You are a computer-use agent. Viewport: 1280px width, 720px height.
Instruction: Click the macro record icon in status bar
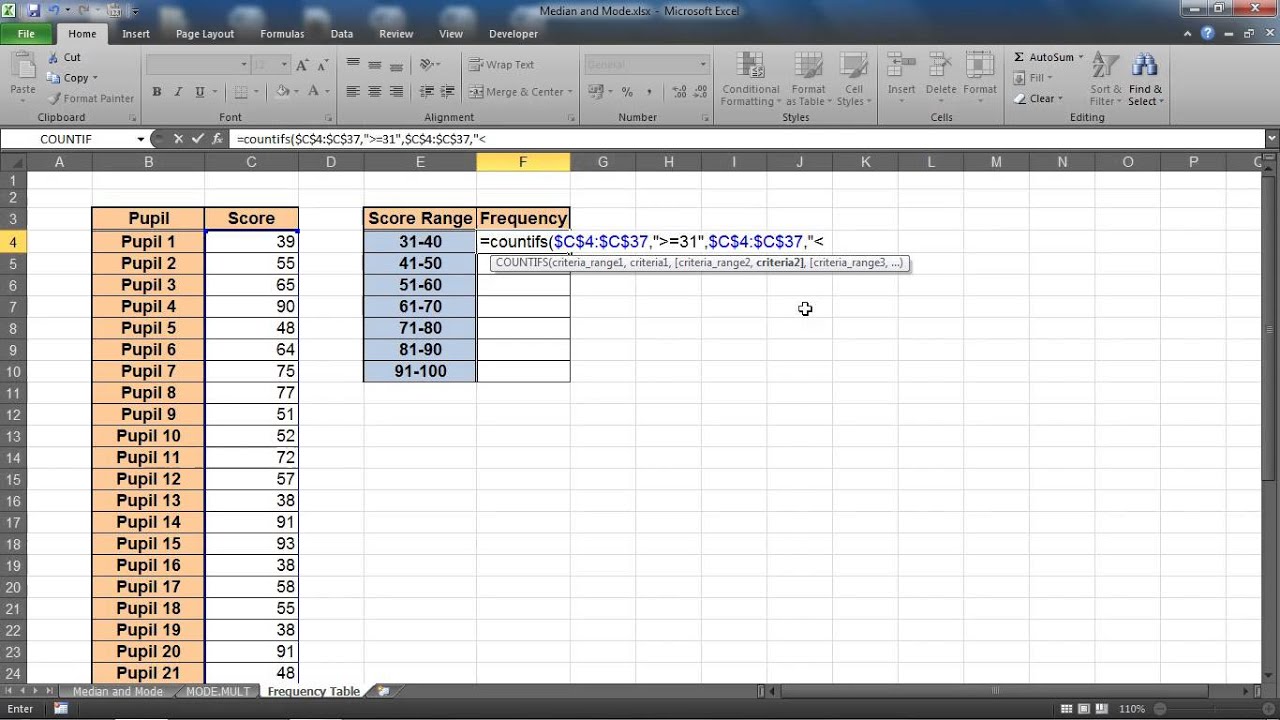(x=60, y=709)
